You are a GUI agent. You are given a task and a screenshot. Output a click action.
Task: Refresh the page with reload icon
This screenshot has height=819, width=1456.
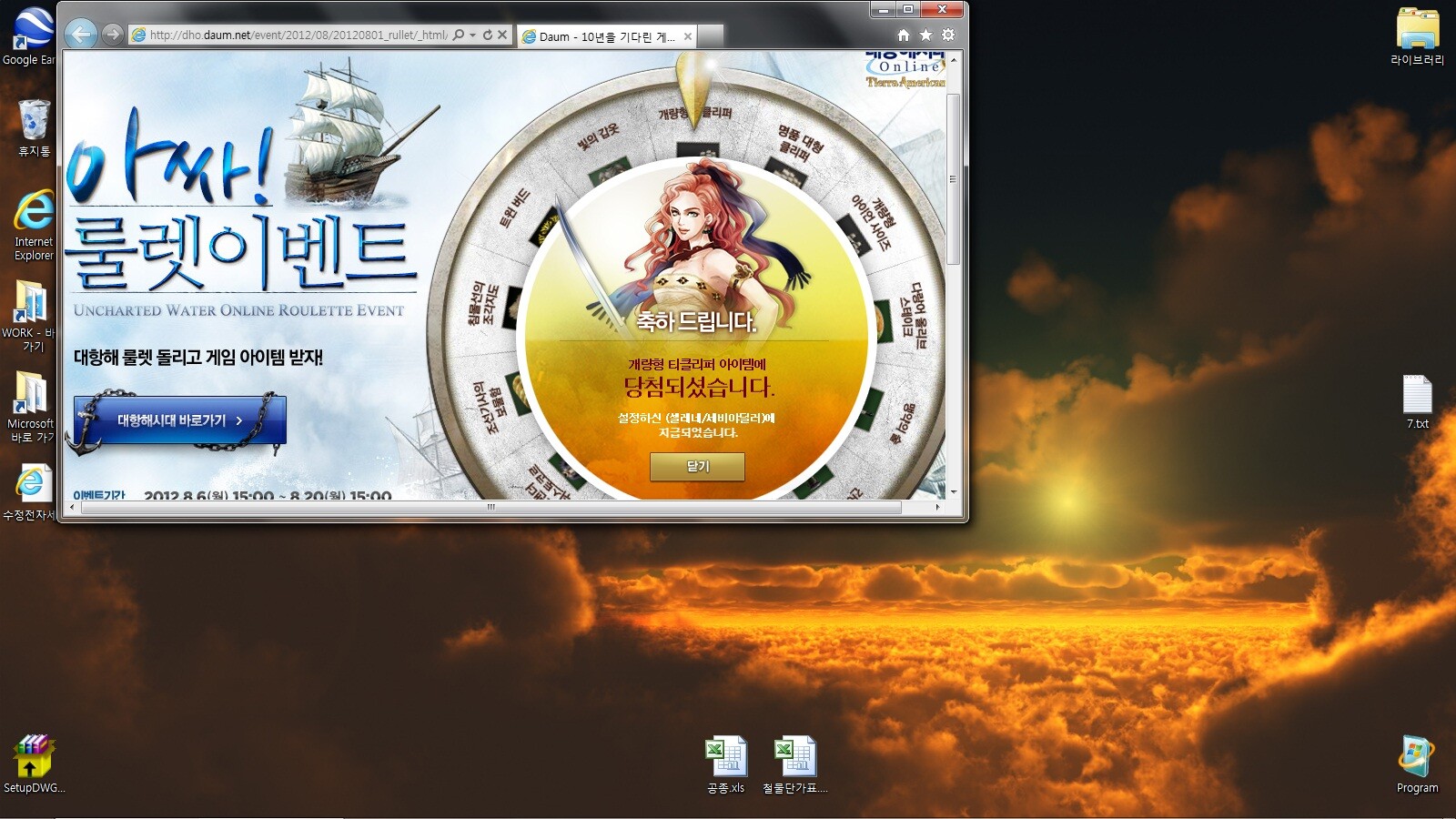(488, 35)
